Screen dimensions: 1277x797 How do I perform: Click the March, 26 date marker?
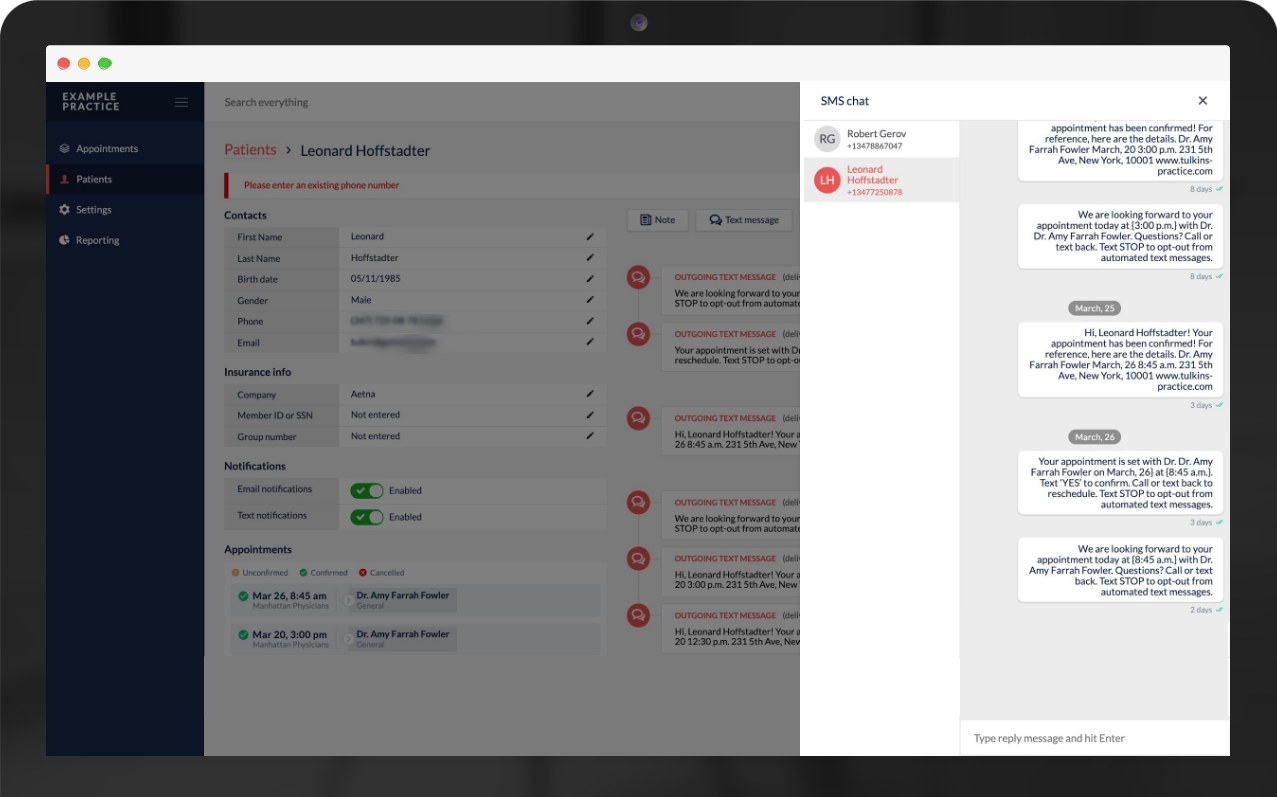(1095, 437)
